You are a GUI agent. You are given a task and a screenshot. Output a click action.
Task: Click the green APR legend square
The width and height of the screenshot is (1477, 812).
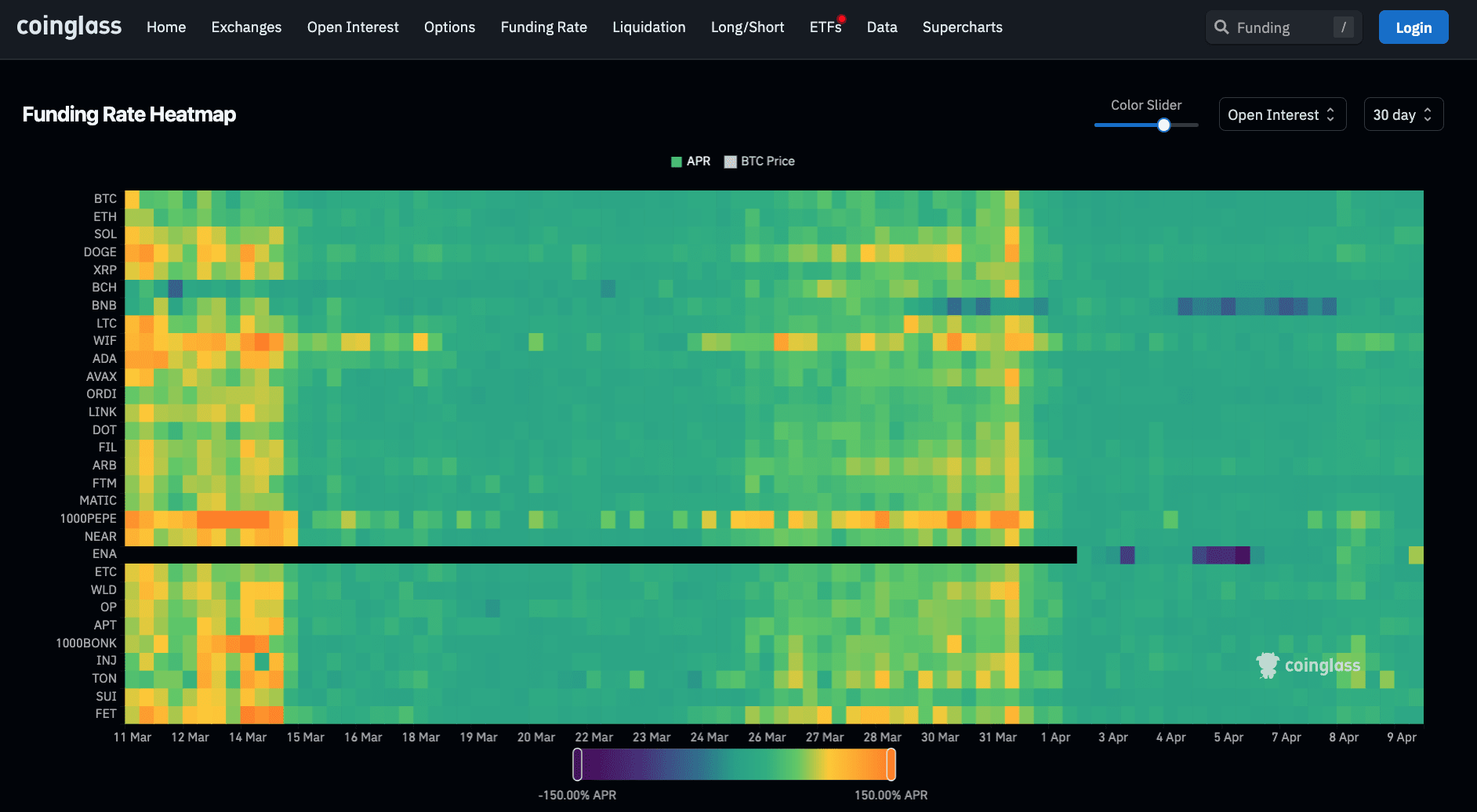pyautogui.click(x=675, y=161)
